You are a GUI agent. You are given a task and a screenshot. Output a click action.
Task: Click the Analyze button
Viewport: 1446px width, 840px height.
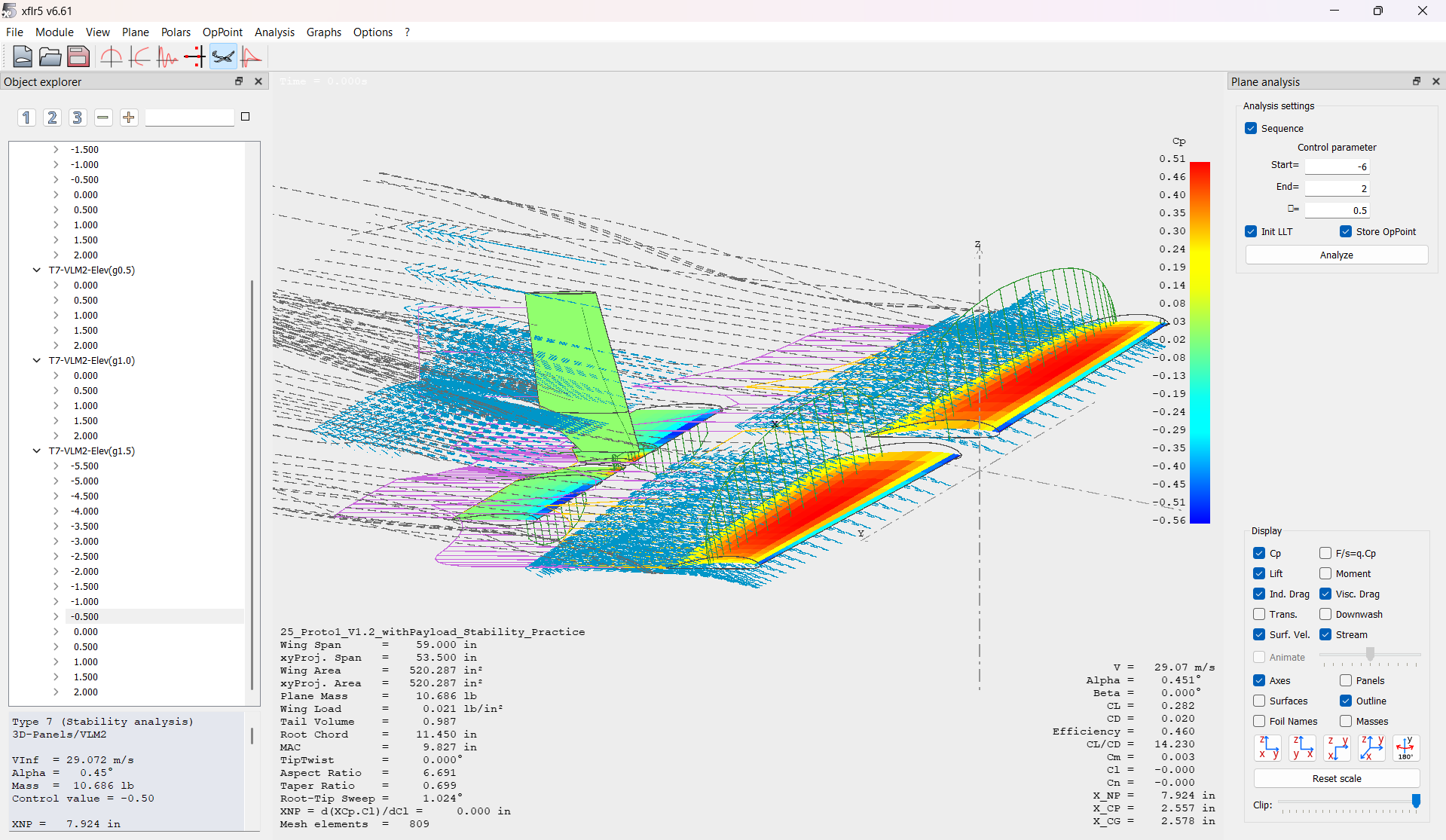pos(1336,255)
